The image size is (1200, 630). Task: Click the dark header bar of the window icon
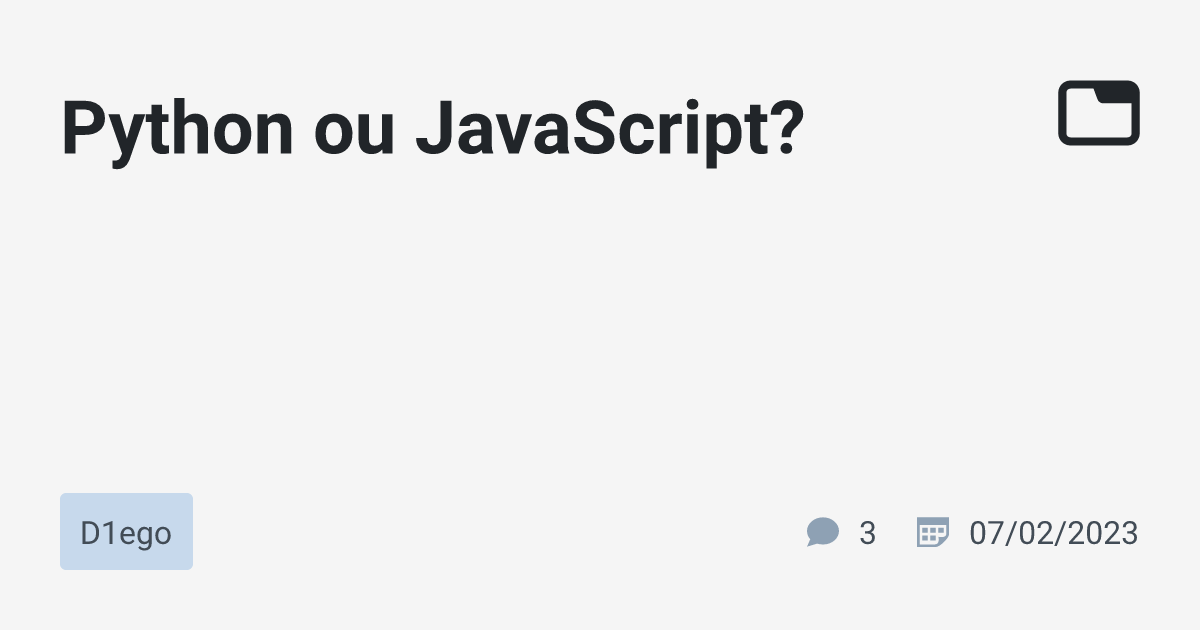pyautogui.click(x=1117, y=91)
